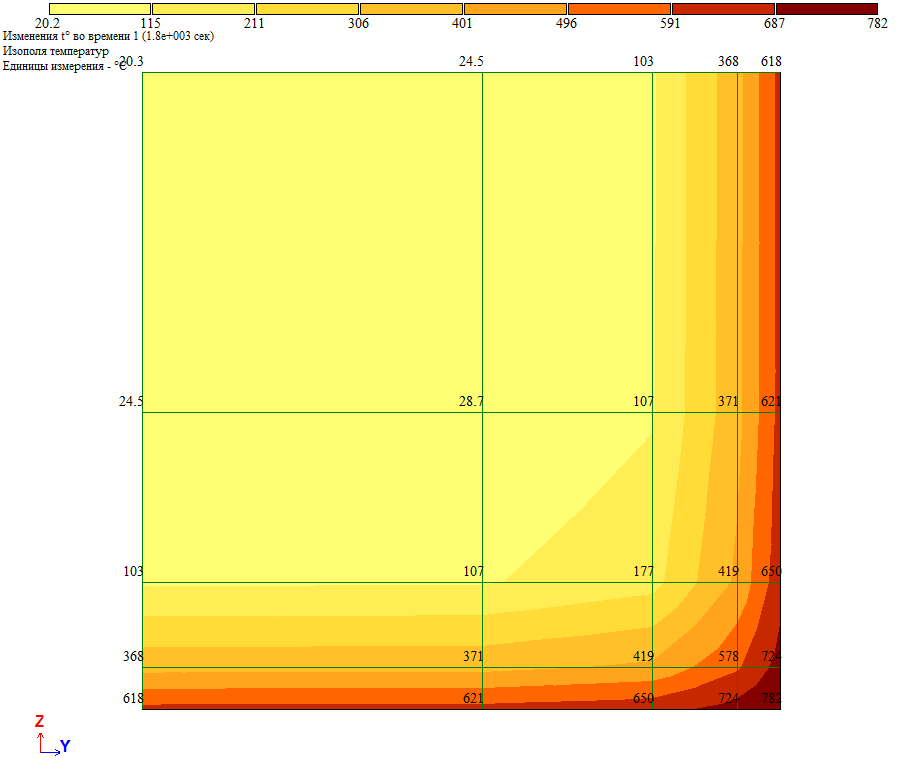902x769 pixels.
Task: Select the lightest yellow legend swatch 20.2–115
Action: point(100,8)
